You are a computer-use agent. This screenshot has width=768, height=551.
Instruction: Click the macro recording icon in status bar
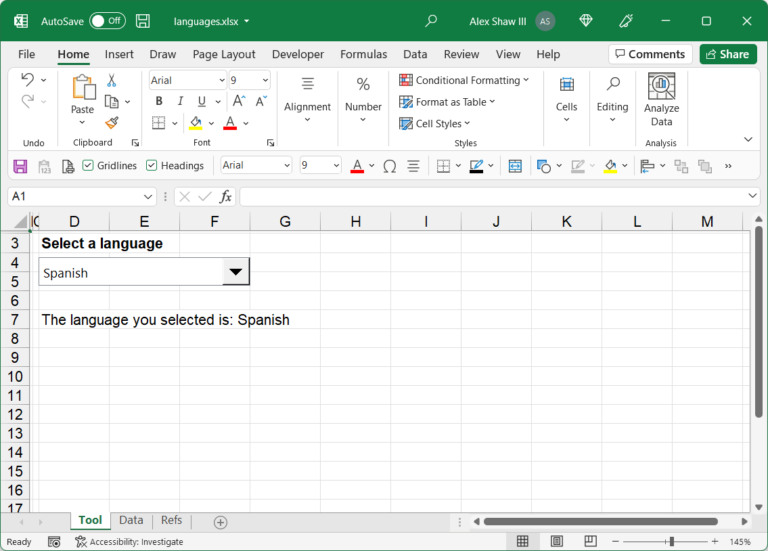(54, 542)
